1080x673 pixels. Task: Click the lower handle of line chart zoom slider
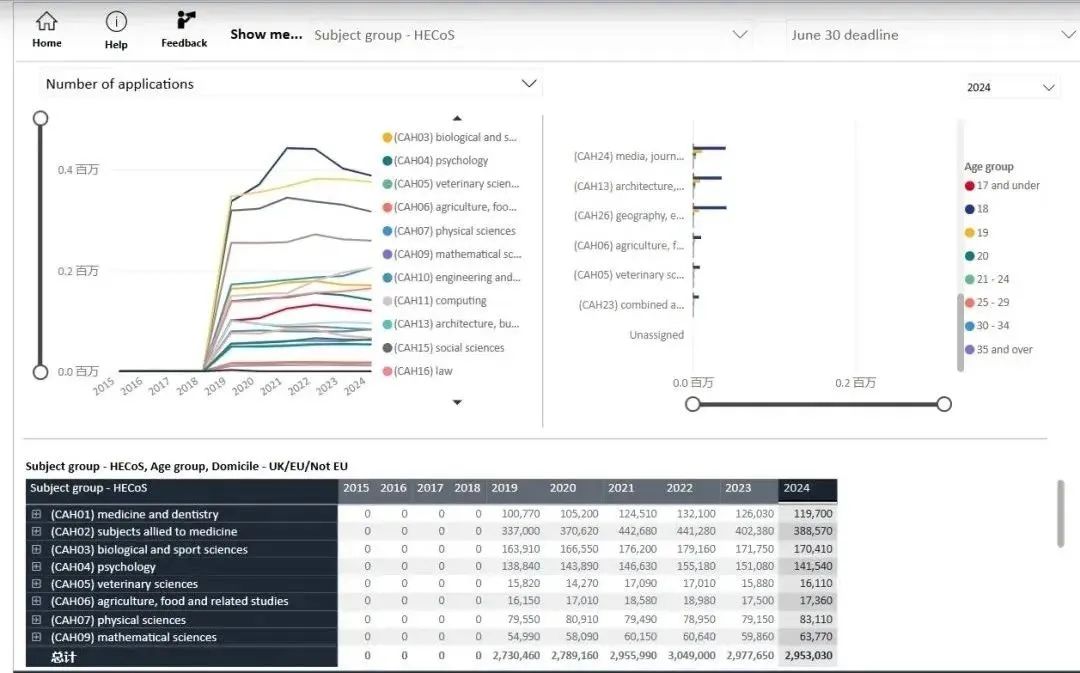point(41,372)
